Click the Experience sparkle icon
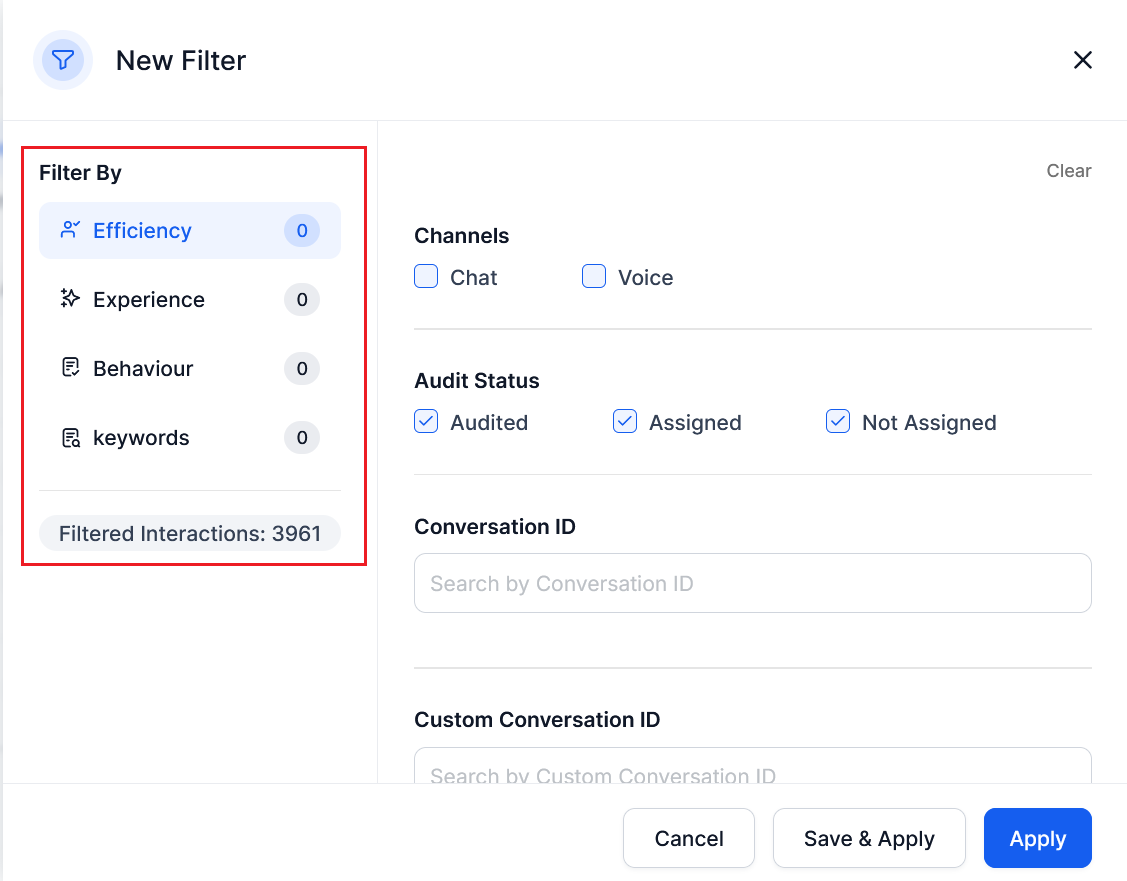 tap(70, 299)
